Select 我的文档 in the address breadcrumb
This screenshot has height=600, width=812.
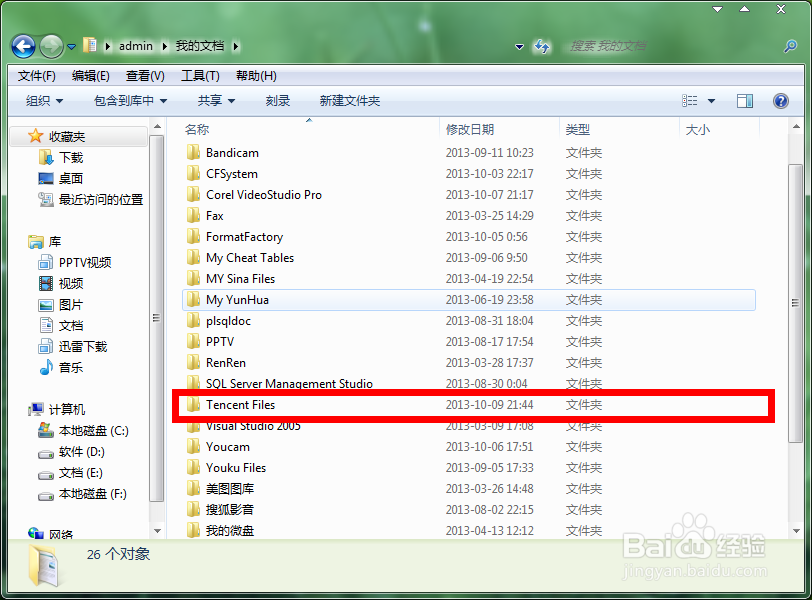[199, 46]
